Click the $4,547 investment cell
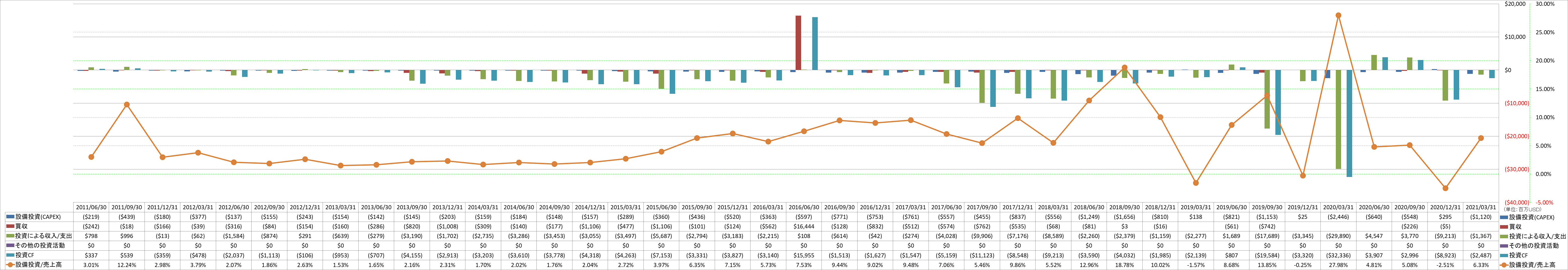1568x270 pixels. [x=1374, y=236]
